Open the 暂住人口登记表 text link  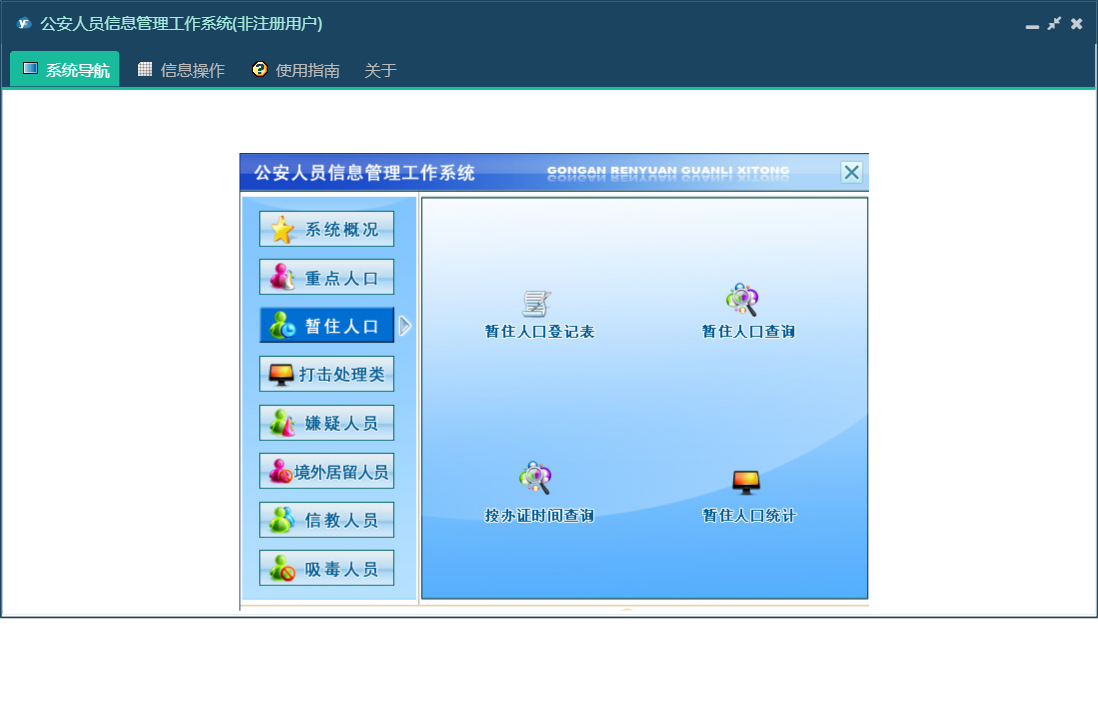pyautogui.click(x=539, y=332)
